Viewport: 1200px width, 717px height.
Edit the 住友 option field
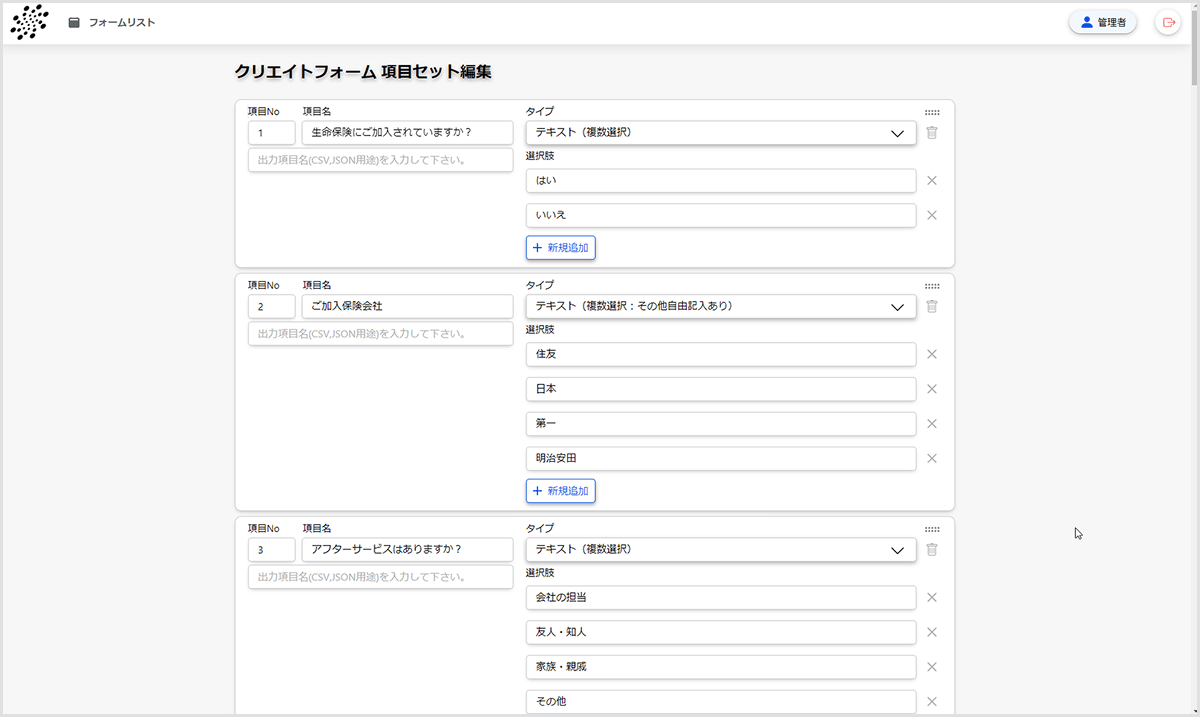(x=721, y=354)
